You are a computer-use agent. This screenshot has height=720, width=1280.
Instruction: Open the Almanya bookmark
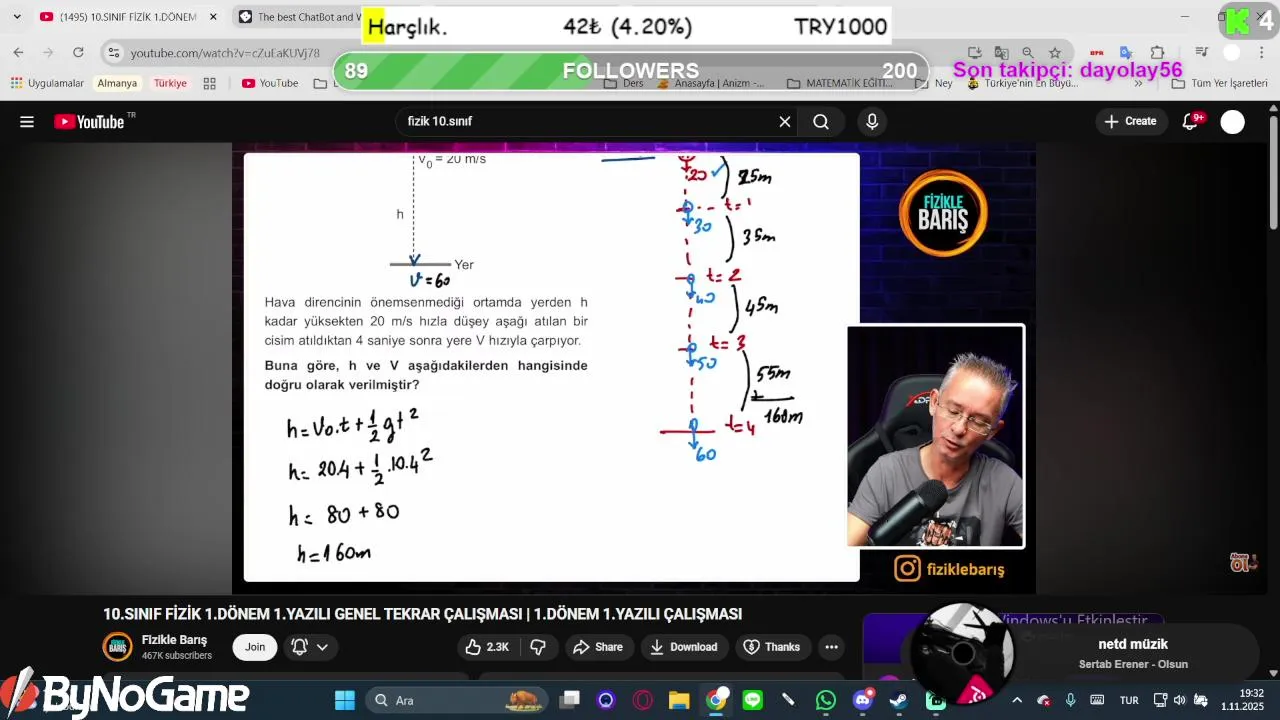coord(117,83)
